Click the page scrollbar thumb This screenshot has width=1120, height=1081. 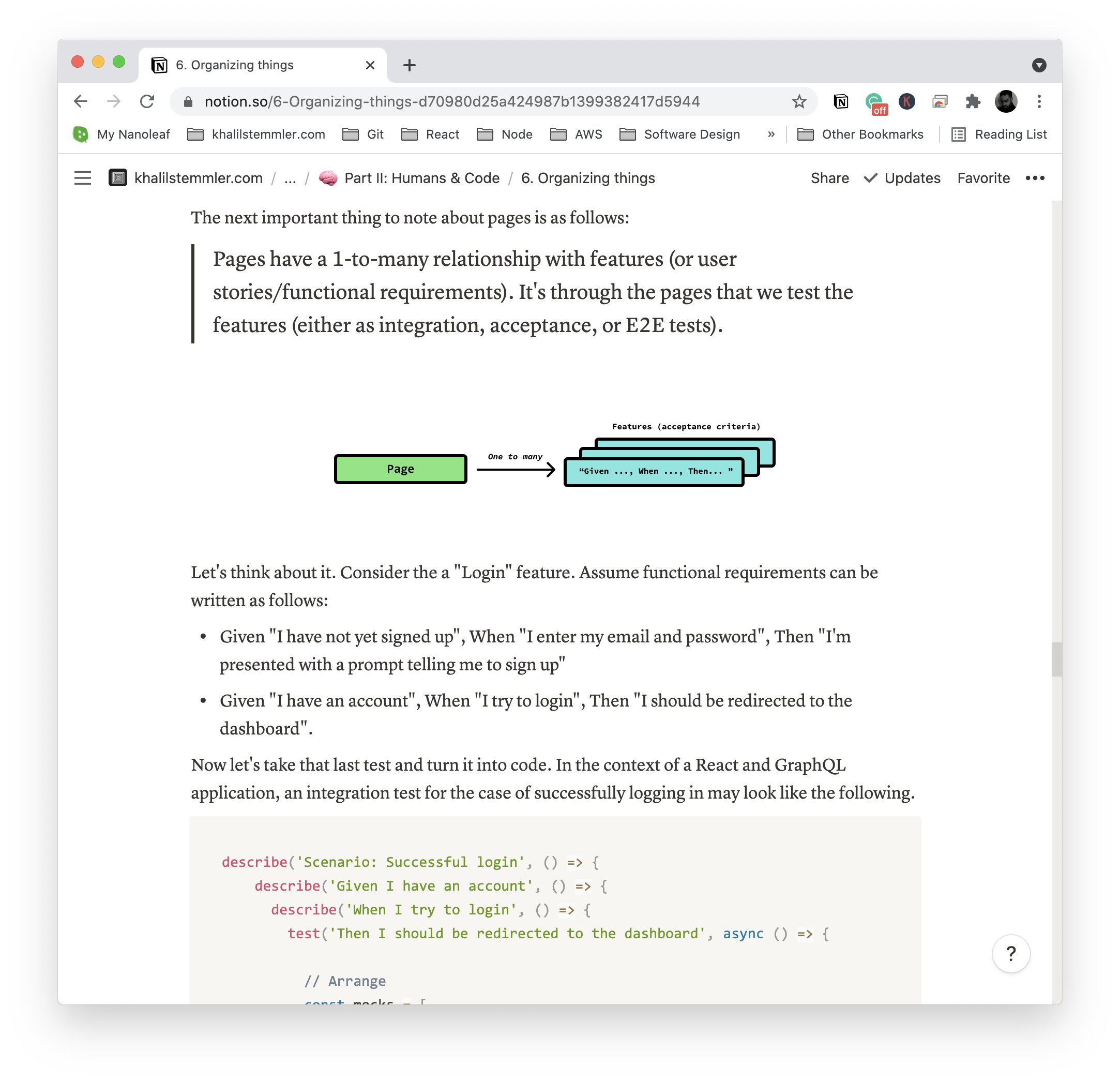[x=1056, y=659]
